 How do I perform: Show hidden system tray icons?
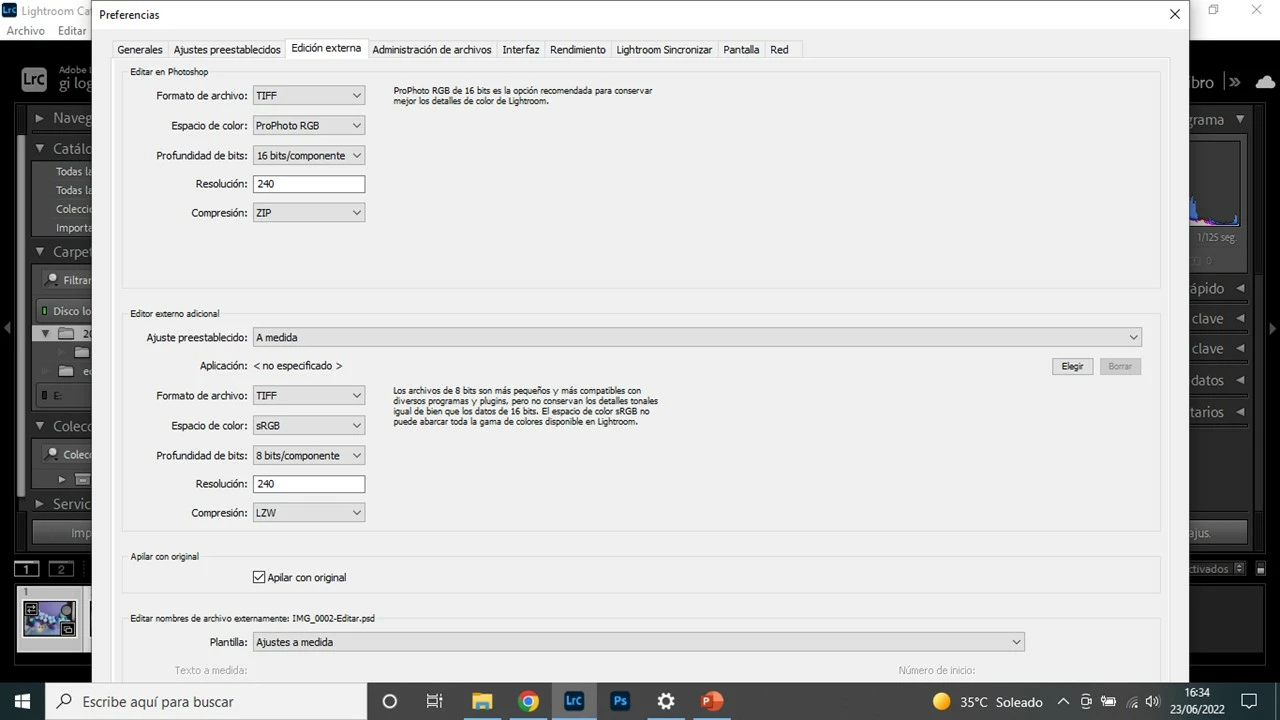(1063, 702)
